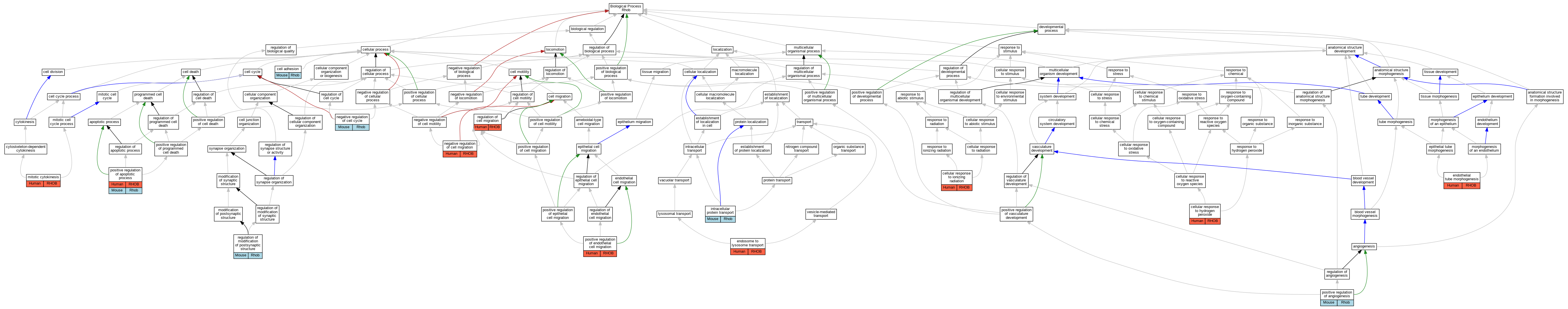
Task: Select the 'response to stimulus' node
Action: pos(1010,49)
